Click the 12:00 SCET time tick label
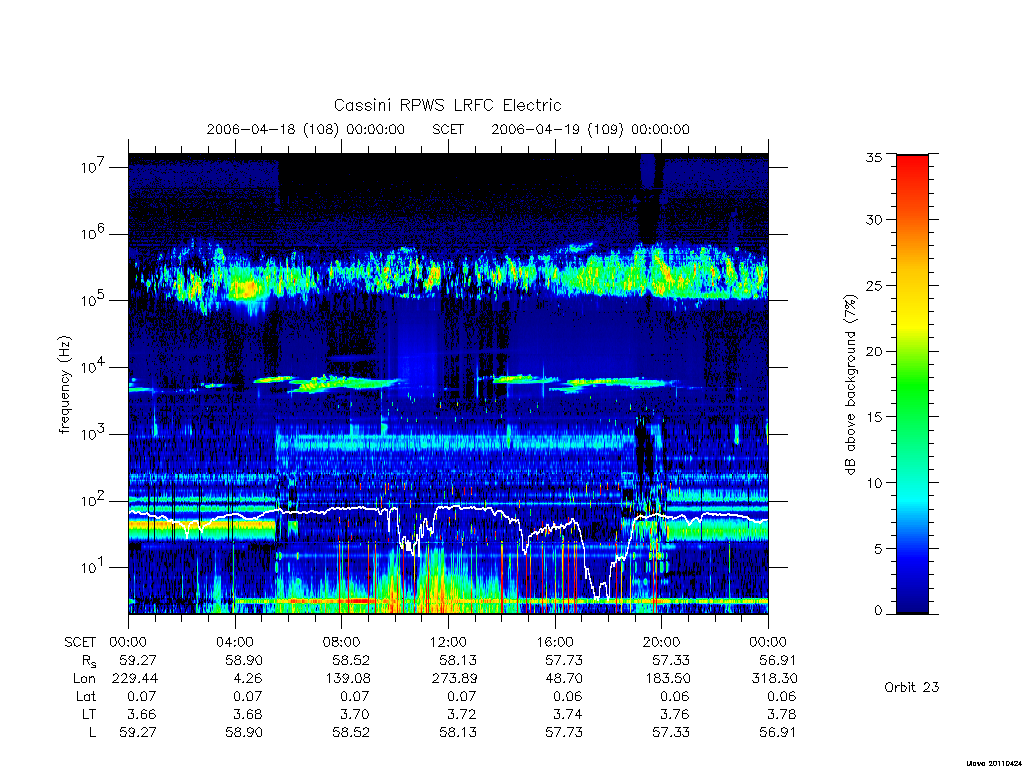 pyautogui.click(x=449, y=642)
